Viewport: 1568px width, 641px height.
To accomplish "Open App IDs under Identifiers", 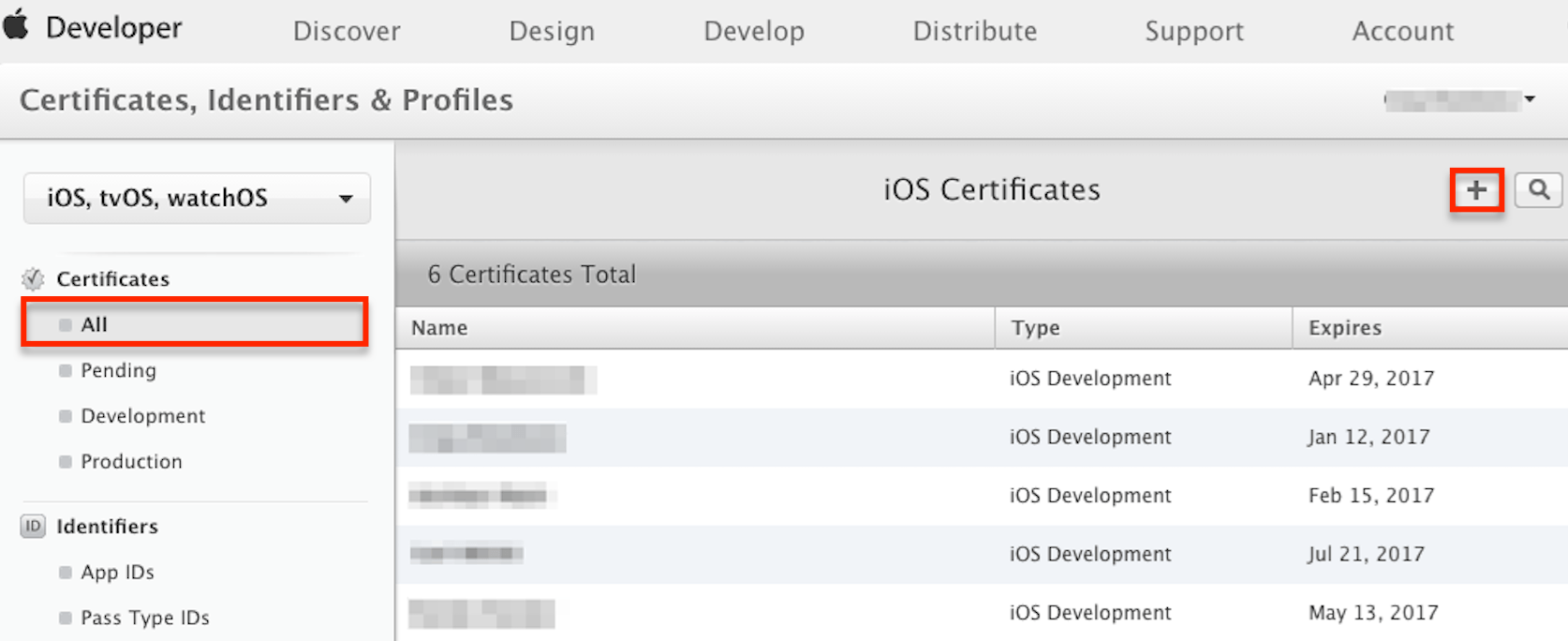I will (x=117, y=572).
